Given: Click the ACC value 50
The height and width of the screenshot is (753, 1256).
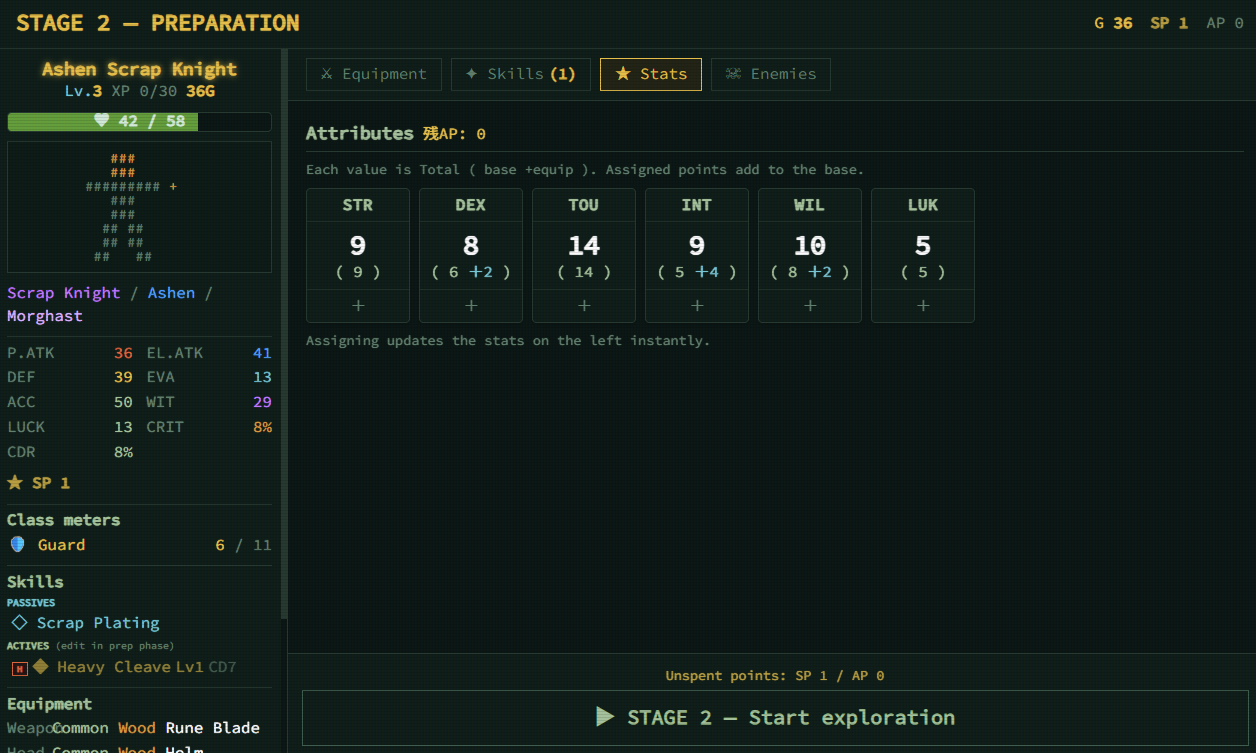Looking at the screenshot, I should [x=123, y=402].
